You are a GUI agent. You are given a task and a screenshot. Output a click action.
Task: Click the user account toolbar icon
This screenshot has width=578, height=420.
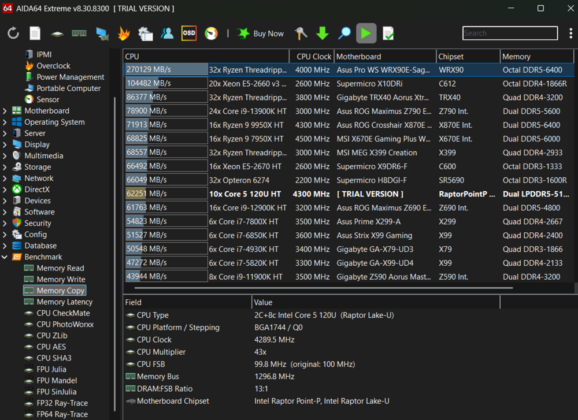pos(167,34)
